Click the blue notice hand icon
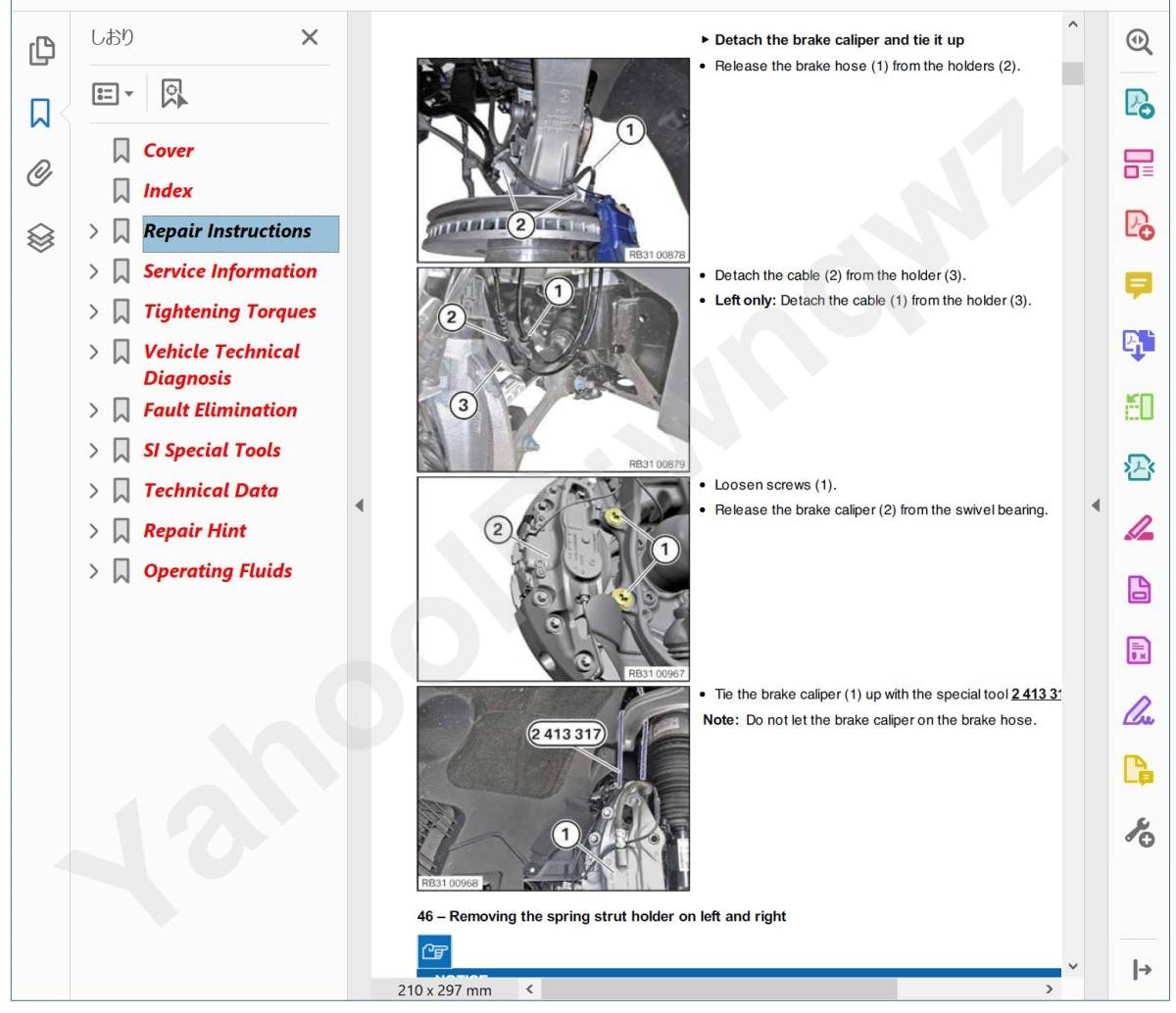 (434, 950)
